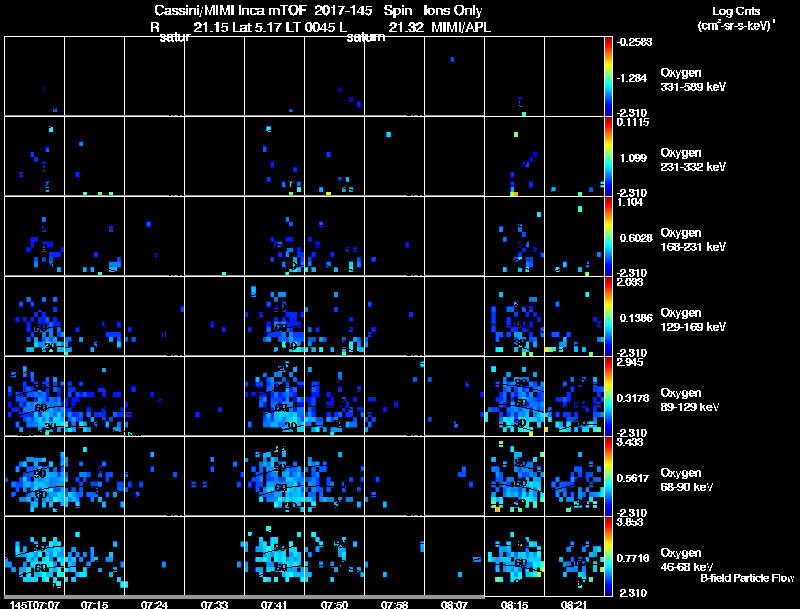The width and height of the screenshot is (800, 609).
Task: Click the color bar beside Oxygen 129-169 keV
Action: pyautogui.click(x=608, y=316)
